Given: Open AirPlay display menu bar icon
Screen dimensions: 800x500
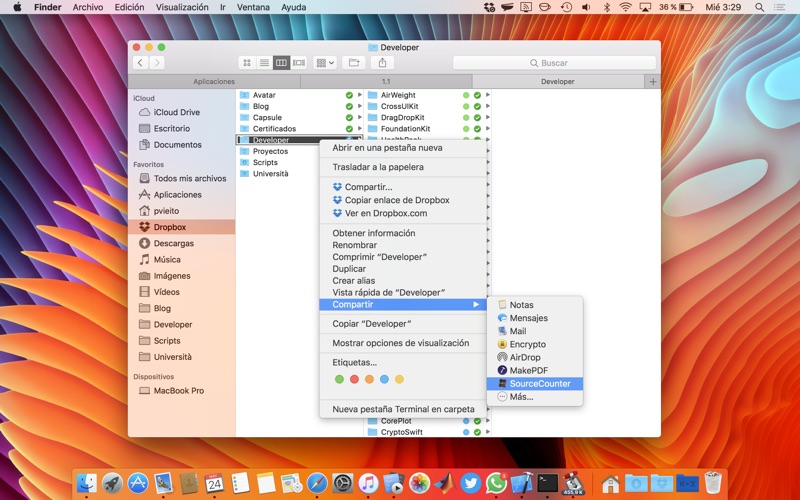Looking at the screenshot, I should (645, 7).
